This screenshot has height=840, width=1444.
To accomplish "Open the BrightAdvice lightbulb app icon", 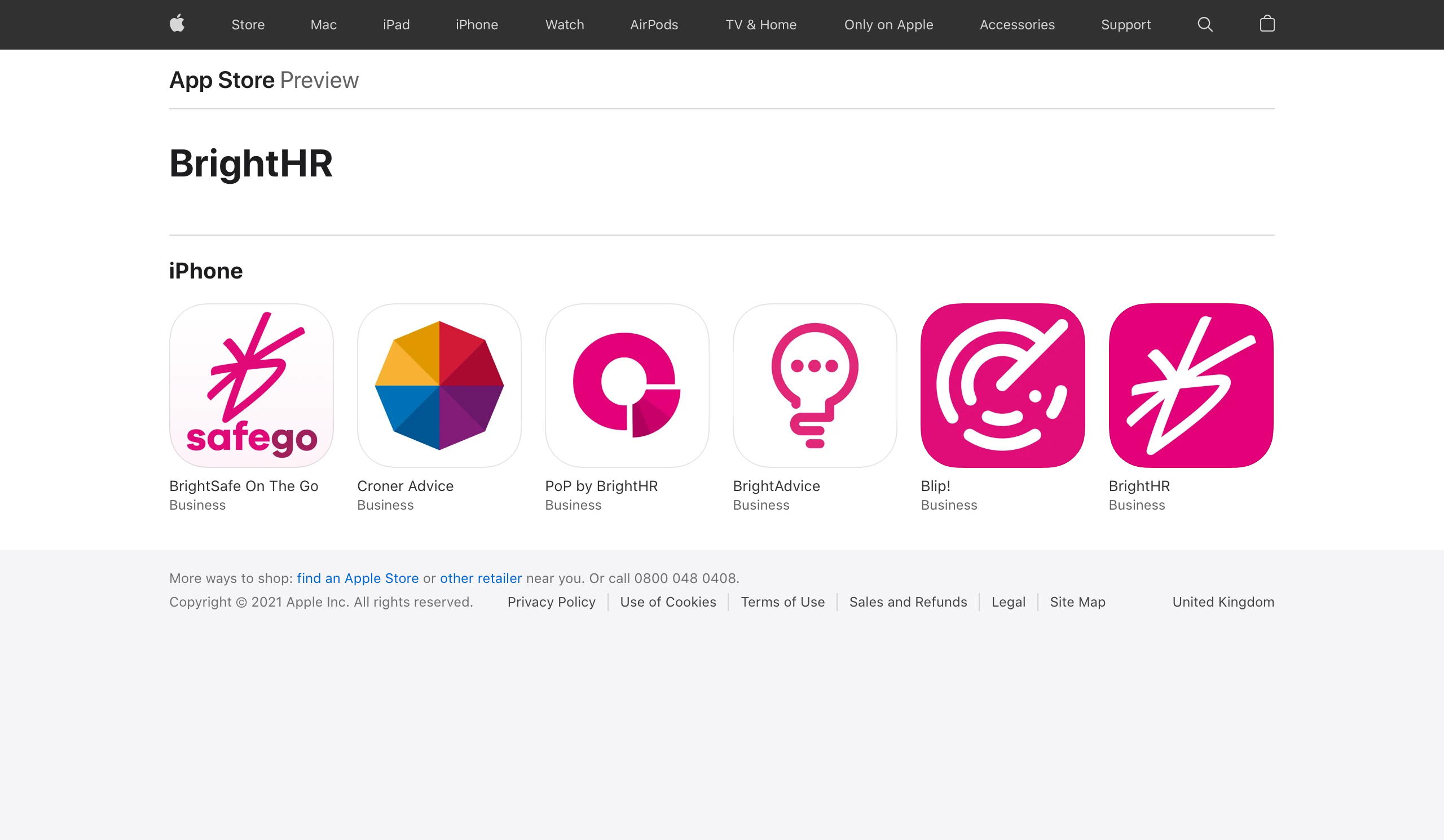I will point(815,386).
